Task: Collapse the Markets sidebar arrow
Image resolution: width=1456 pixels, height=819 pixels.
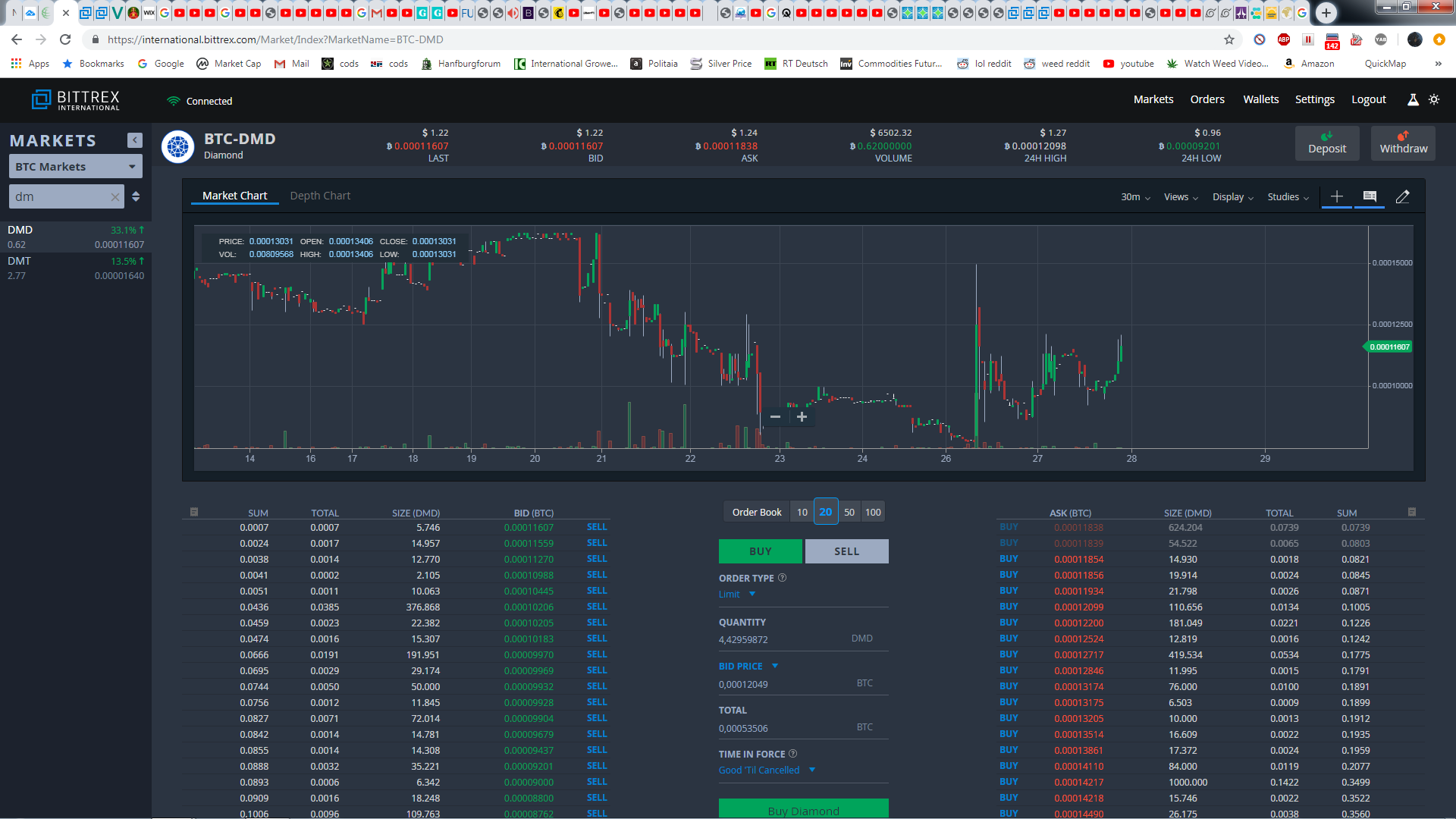Action: pos(135,140)
